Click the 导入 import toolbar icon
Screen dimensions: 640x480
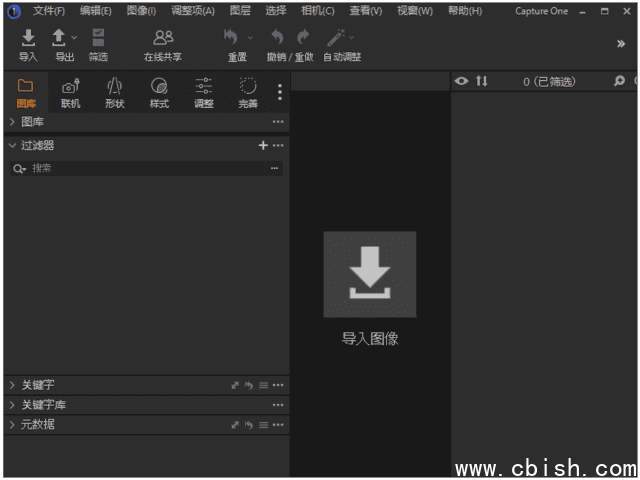[x=28, y=39]
